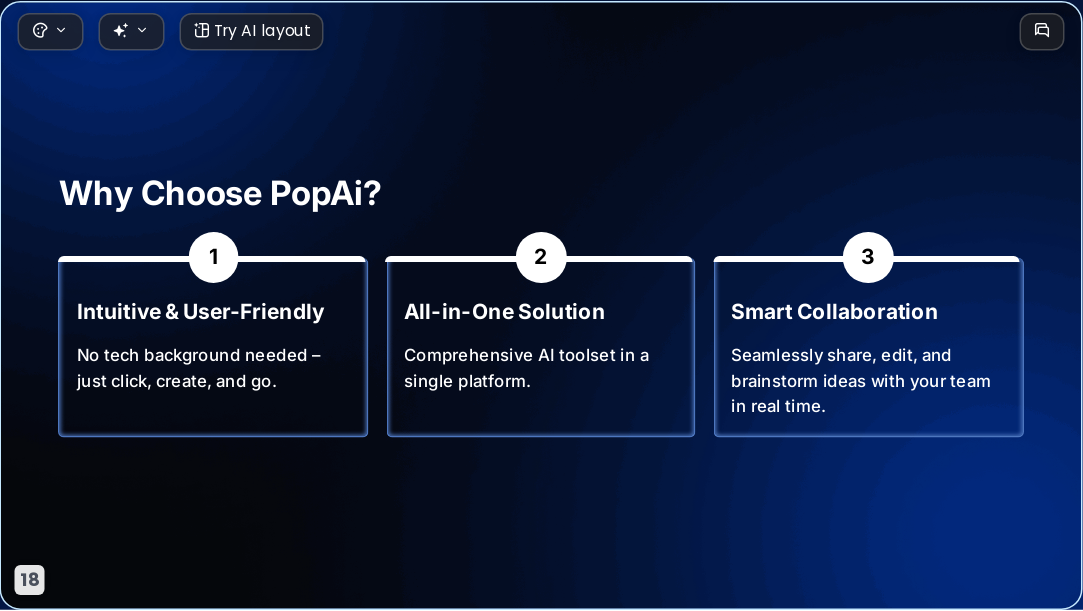Click the layout icon in Try AI layout
This screenshot has width=1083, height=611.
coord(201,30)
